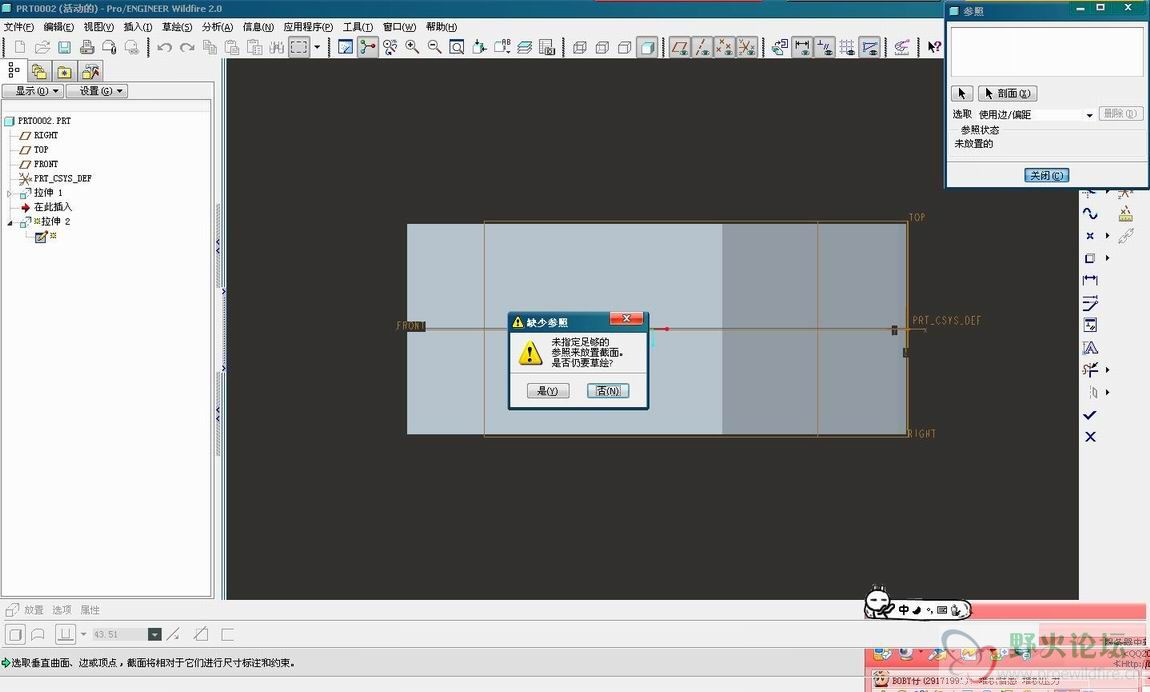The width and height of the screenshot is (1150, 692).
Task: Expand the 拉伸 1 tree node
Action: pos(10,193)
